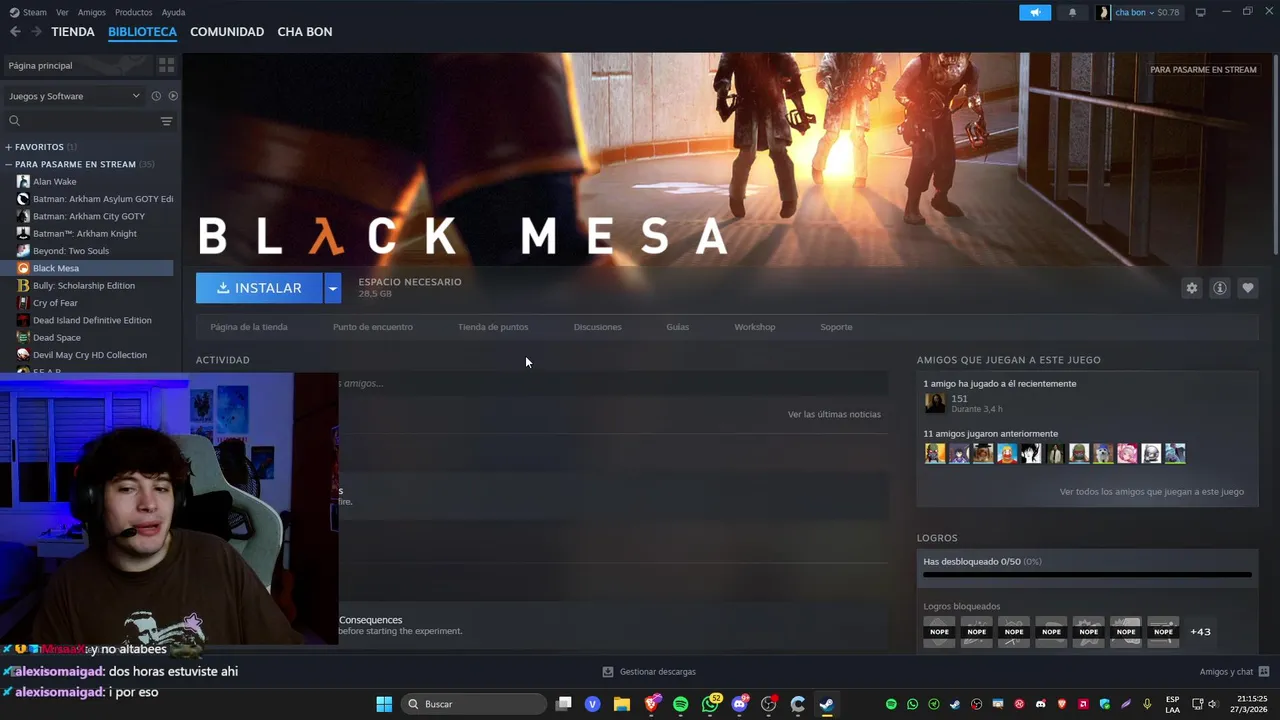1280x720 pixels.
Task: Sort library by recent activity clock icon
Action: 156,96
